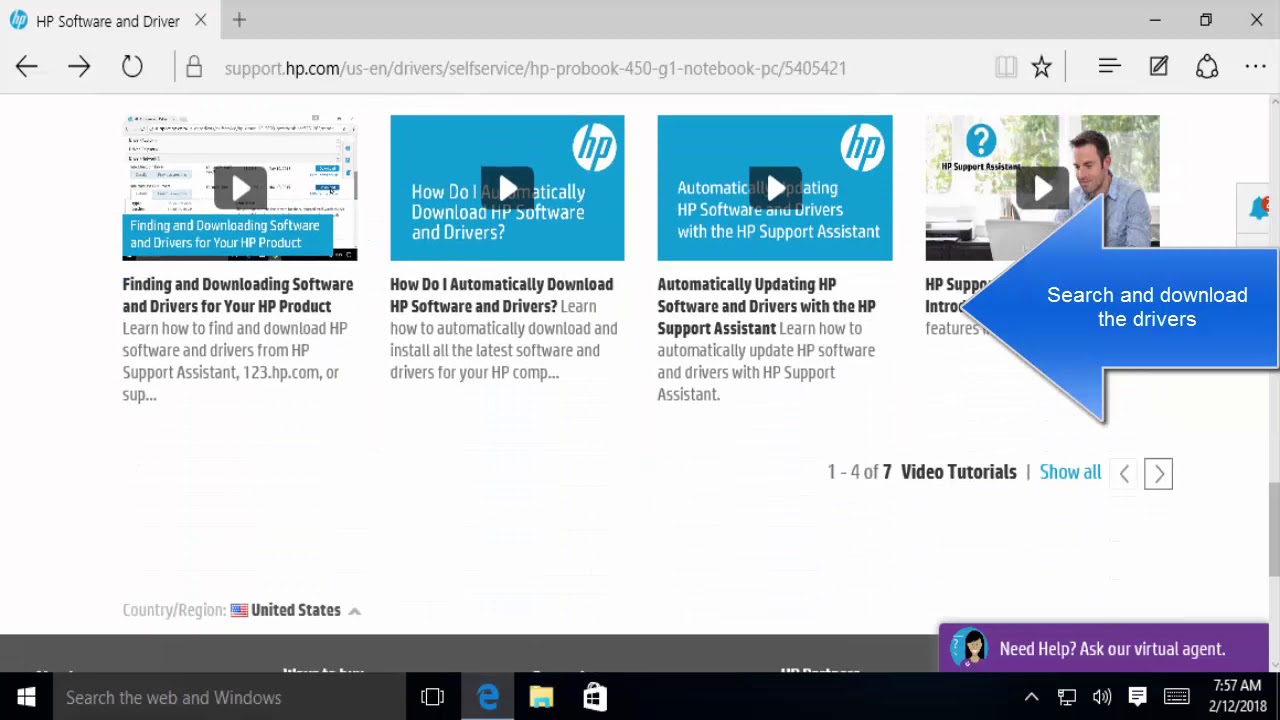Go to previous video tutorials page
This screenshot has height=720, width=1280.
[1124, 474]
